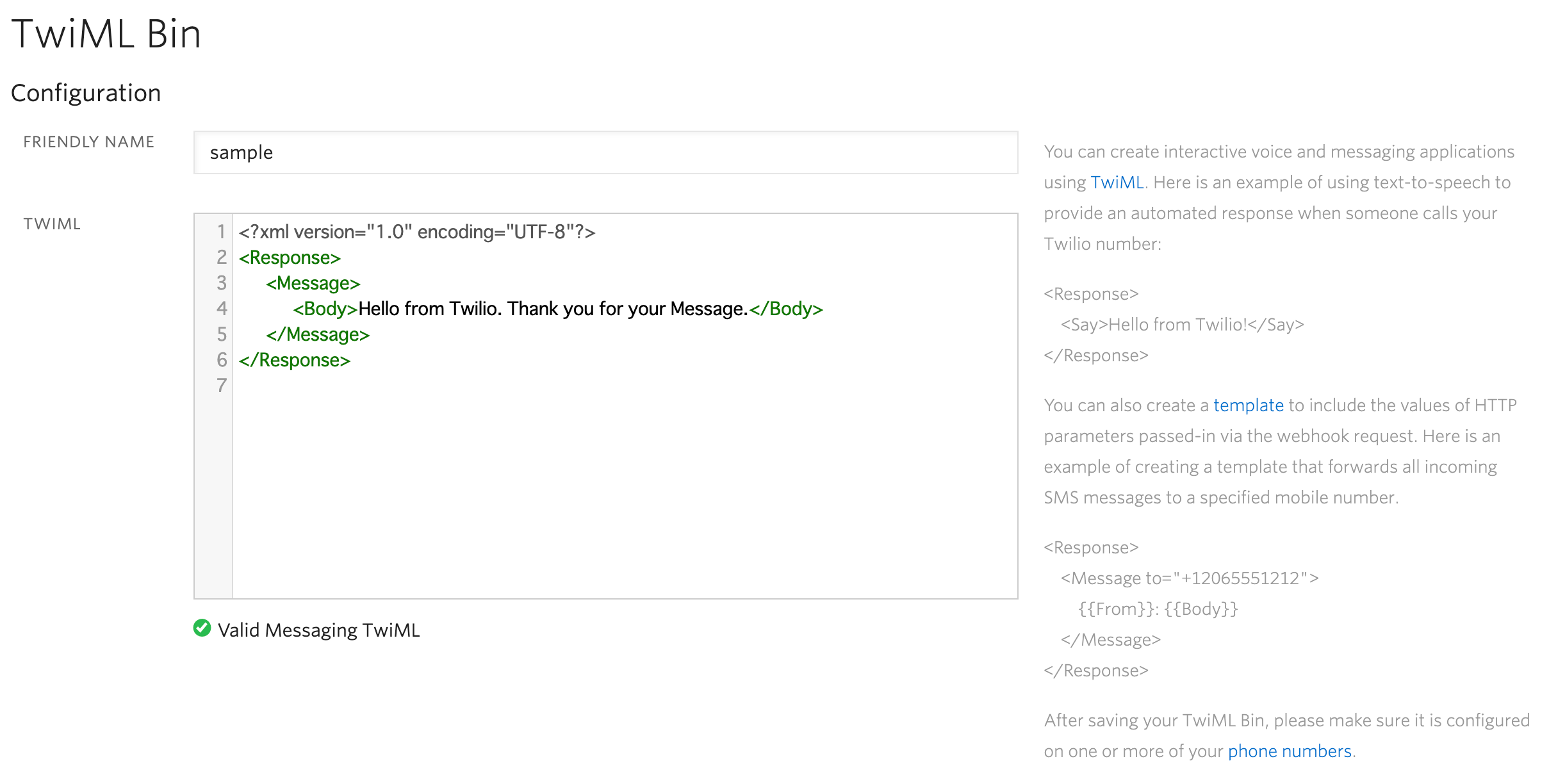Click the closing Response tag in editor

(295, 360)
